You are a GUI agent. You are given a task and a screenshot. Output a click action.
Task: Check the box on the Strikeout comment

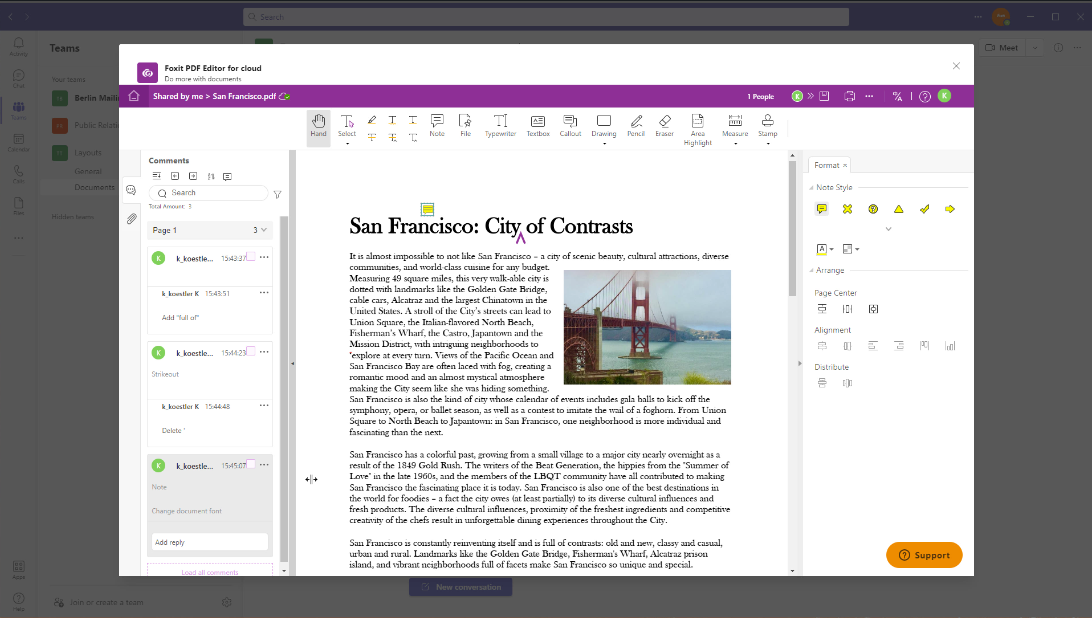point(252,352)
